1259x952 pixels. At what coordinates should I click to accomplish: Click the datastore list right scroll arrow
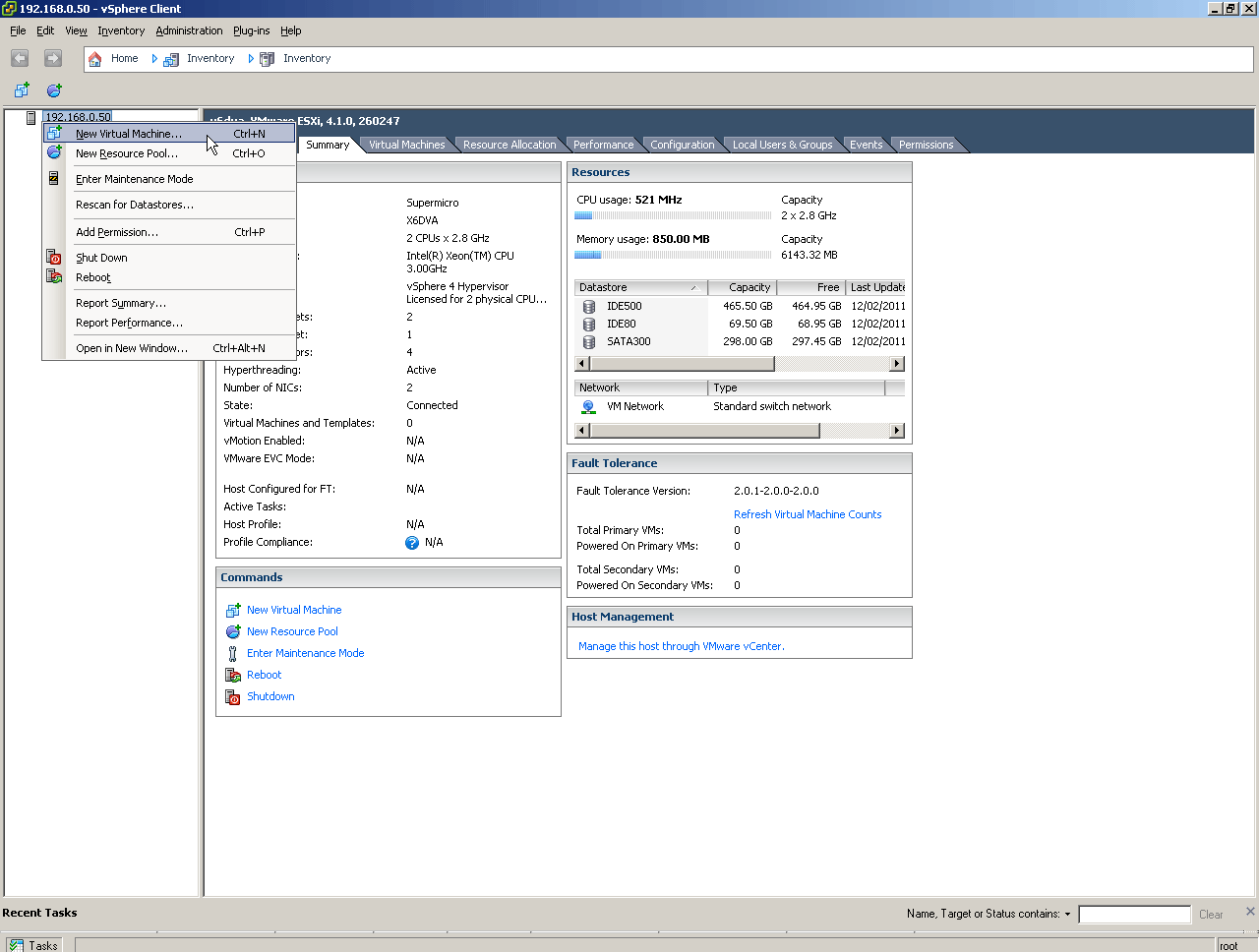[896, 365]
